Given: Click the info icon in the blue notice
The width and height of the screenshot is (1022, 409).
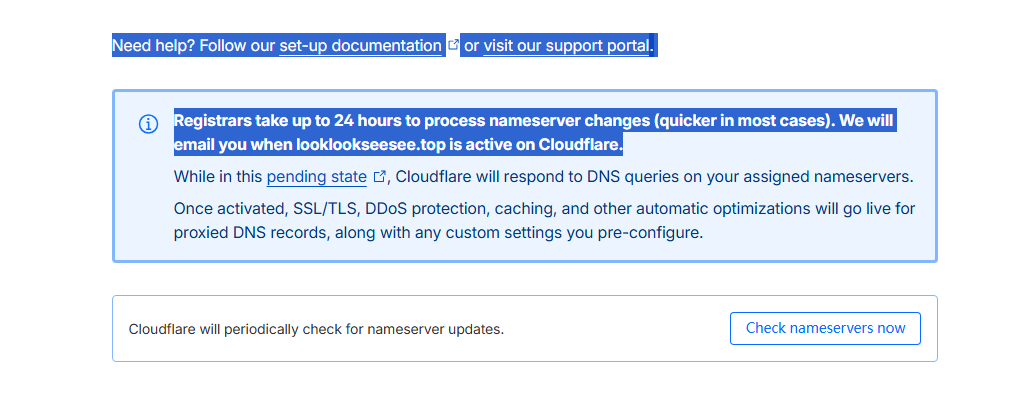Looking at the screenshot, I should tap(148, 124).
